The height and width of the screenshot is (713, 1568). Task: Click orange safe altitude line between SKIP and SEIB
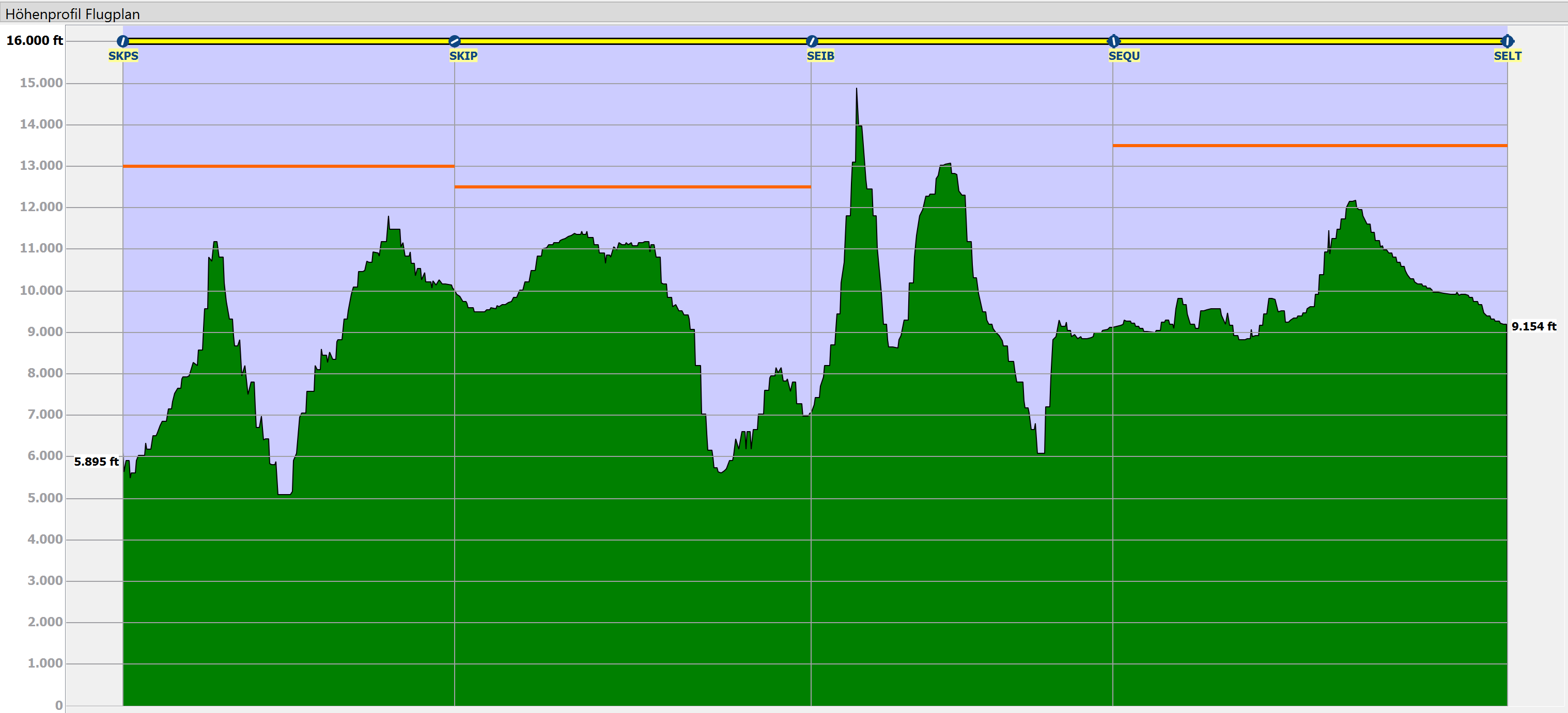632,187
